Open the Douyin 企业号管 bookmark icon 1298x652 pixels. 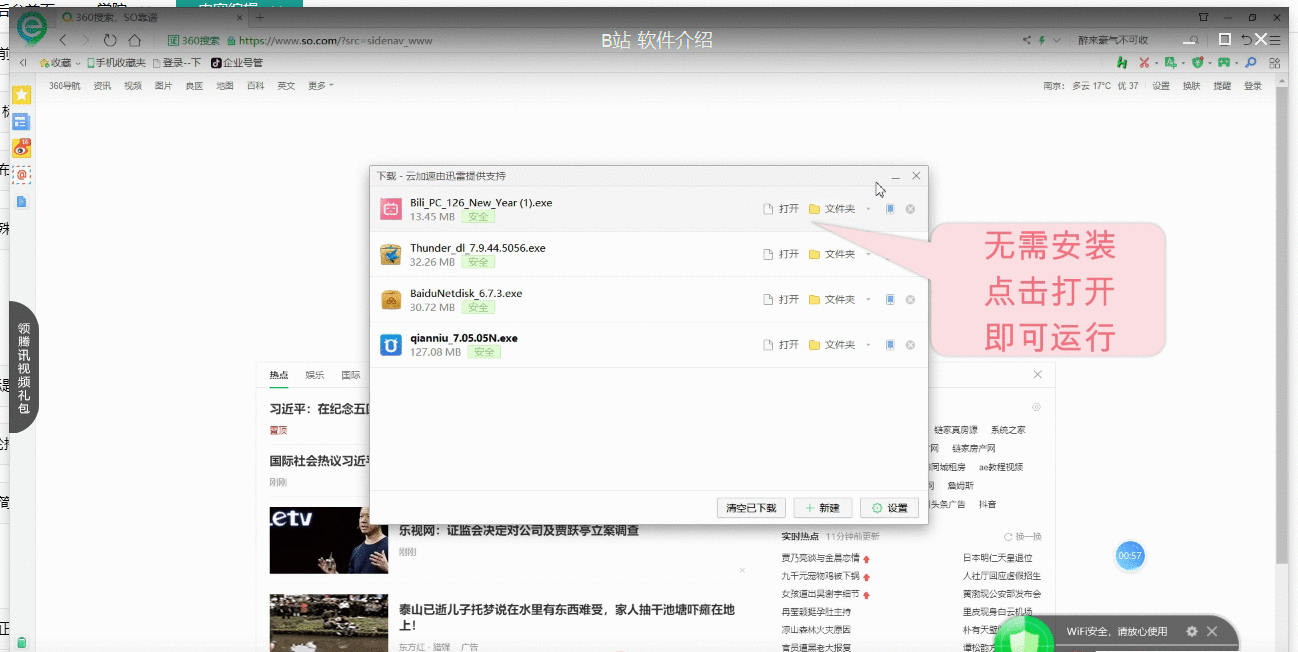coord(215,62)
